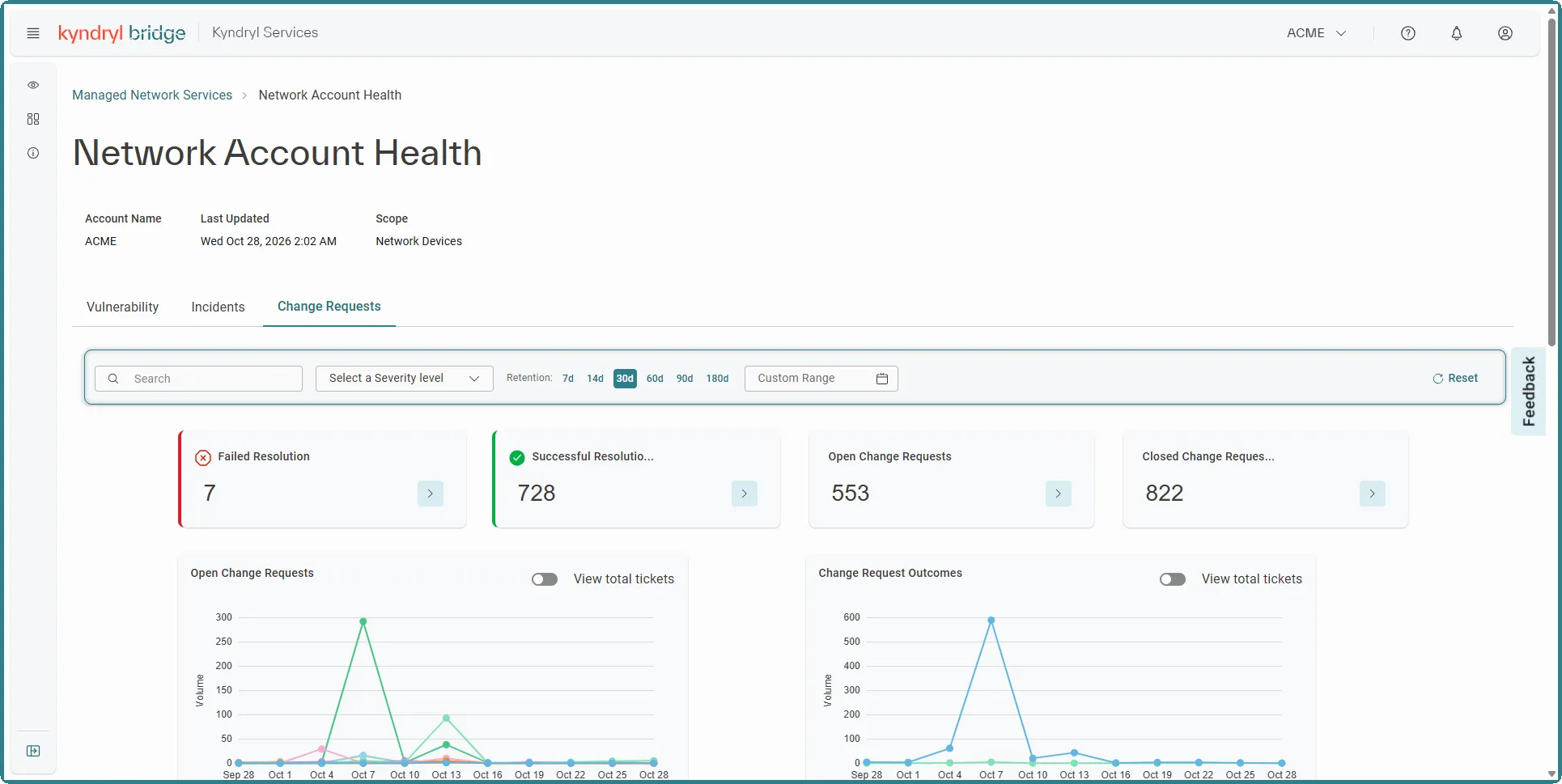Open the hamburger navigation menu
1562x784 pixels.
[x=33, y=33]
